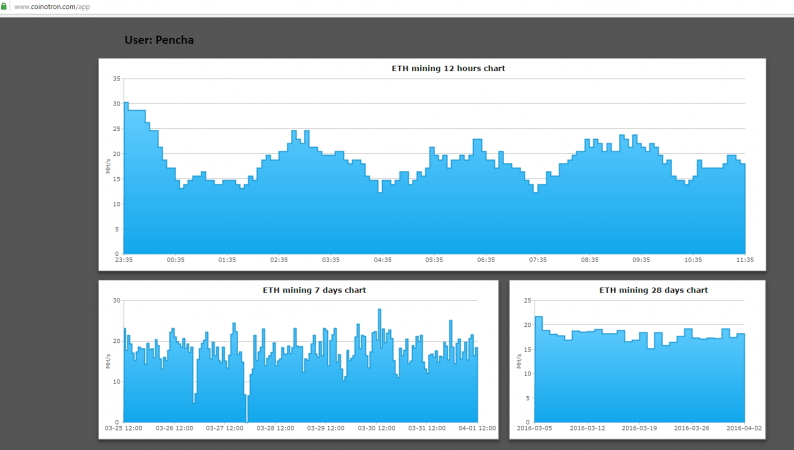794x450 pixels.
Task: Click the 00:35 time axis label
Action: [x=176, y=260]
